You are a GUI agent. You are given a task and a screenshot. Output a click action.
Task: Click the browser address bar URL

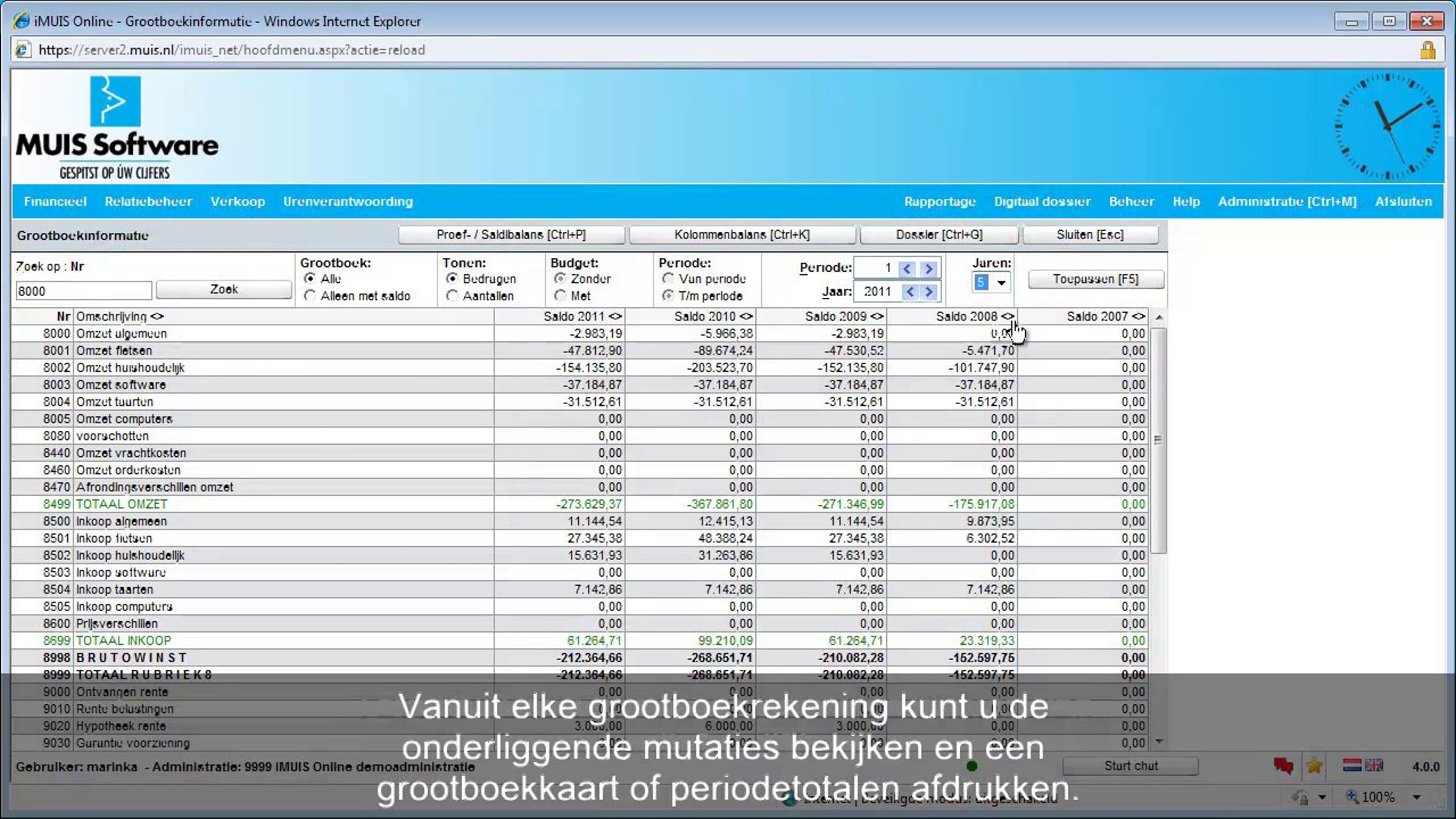click(232, 50)
